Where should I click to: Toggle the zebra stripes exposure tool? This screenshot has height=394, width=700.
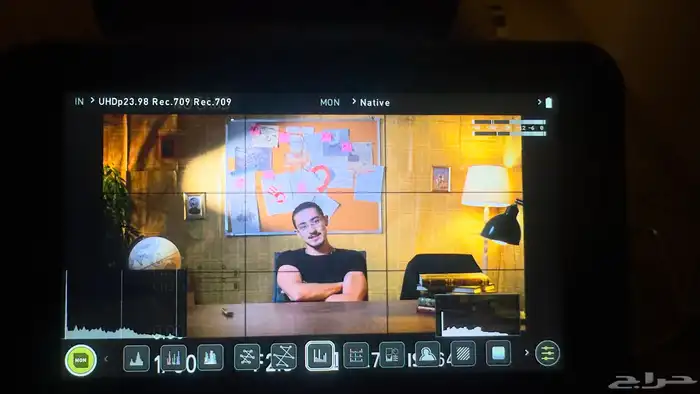click(463, 353)
